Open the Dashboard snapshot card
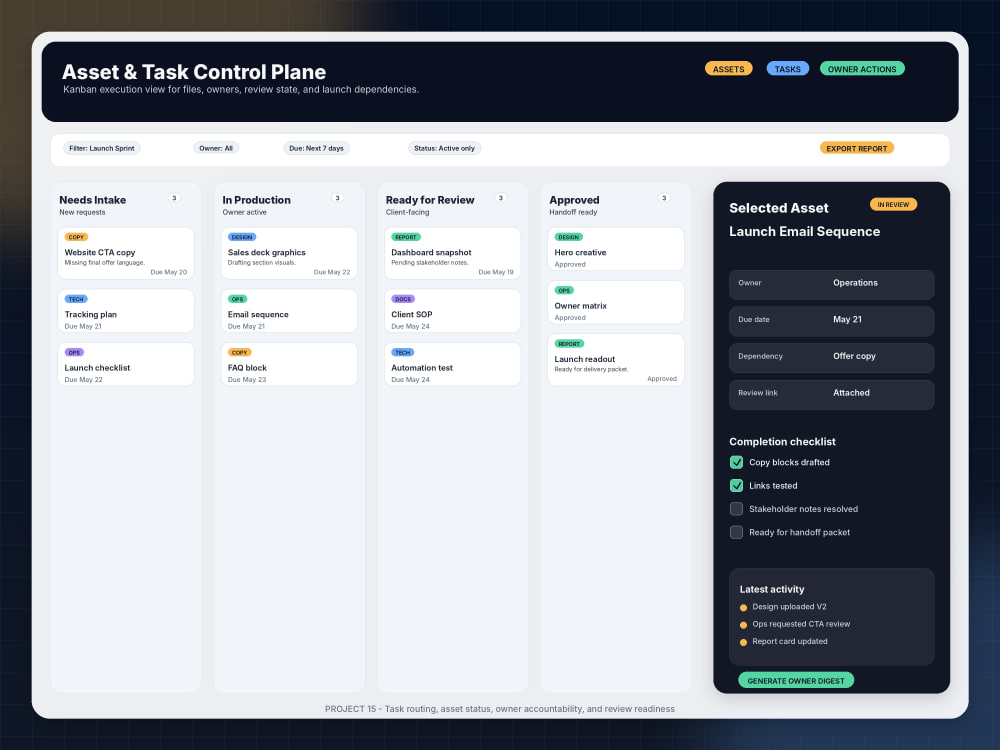 [452, 253]
